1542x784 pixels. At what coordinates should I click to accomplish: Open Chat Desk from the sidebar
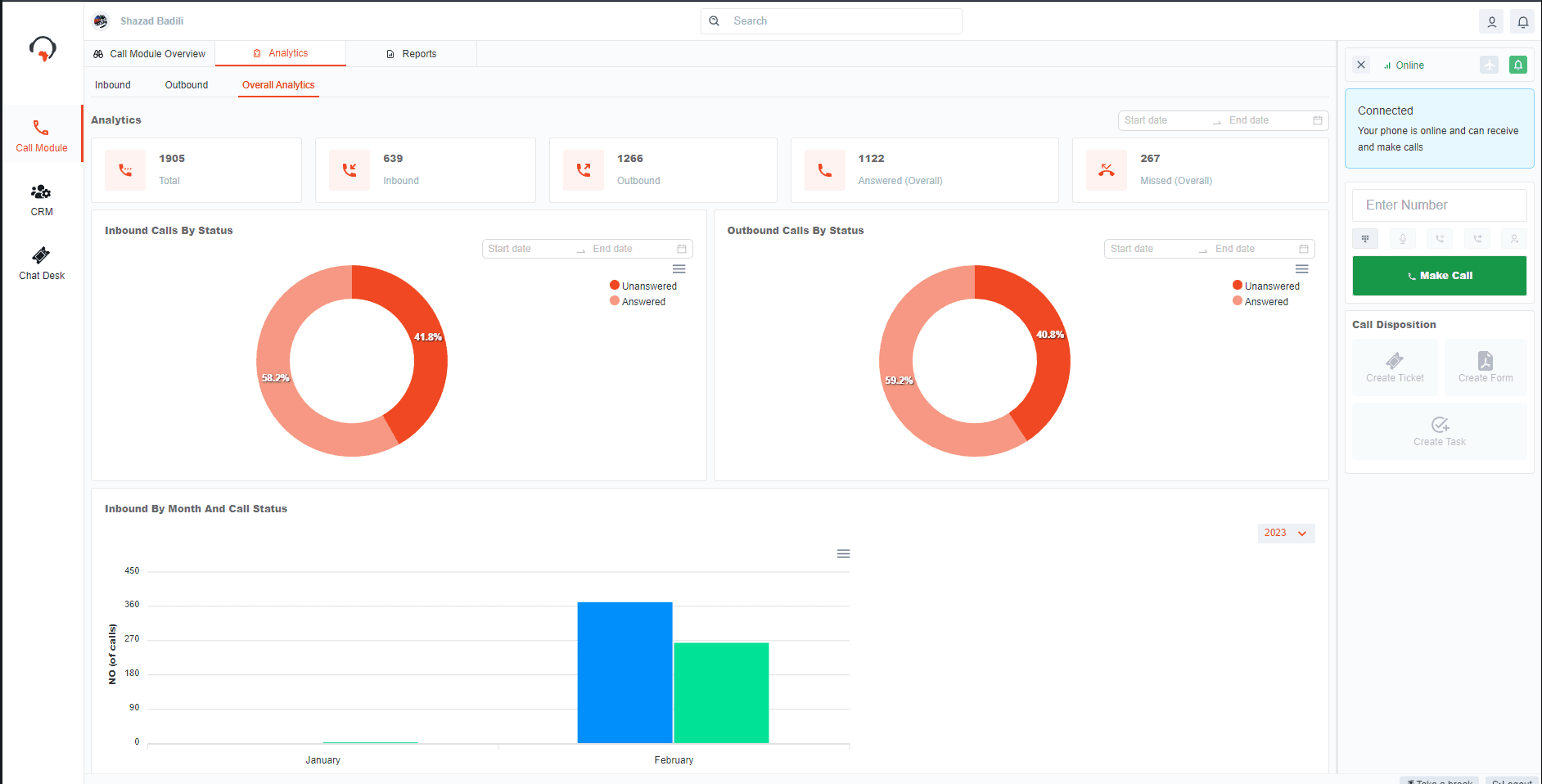(x=42, y=264)
